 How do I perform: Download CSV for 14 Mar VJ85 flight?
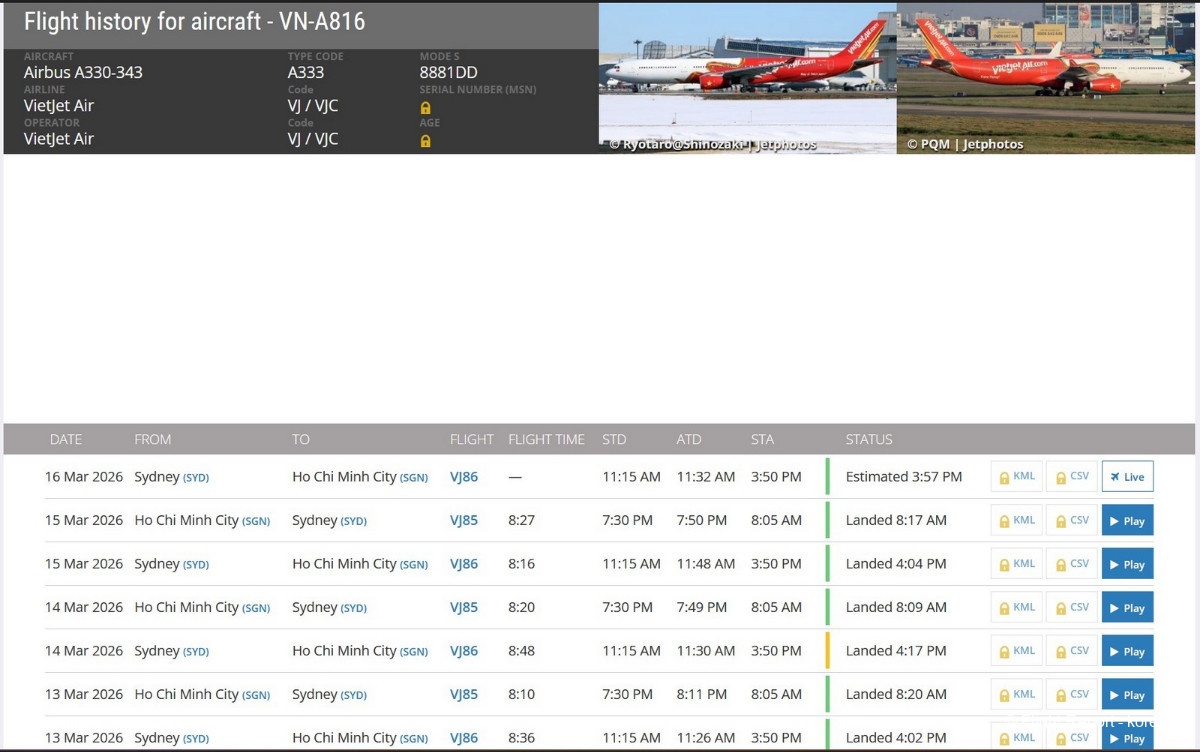point(1072,608)
